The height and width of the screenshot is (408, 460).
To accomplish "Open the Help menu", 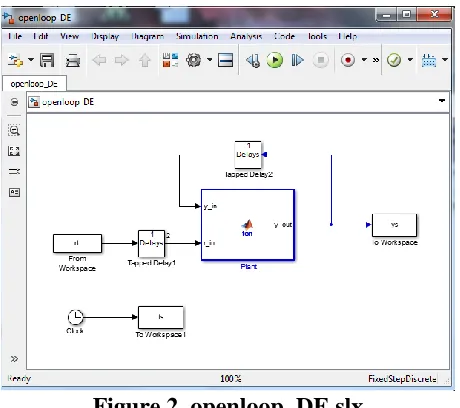I will [348, 36].
